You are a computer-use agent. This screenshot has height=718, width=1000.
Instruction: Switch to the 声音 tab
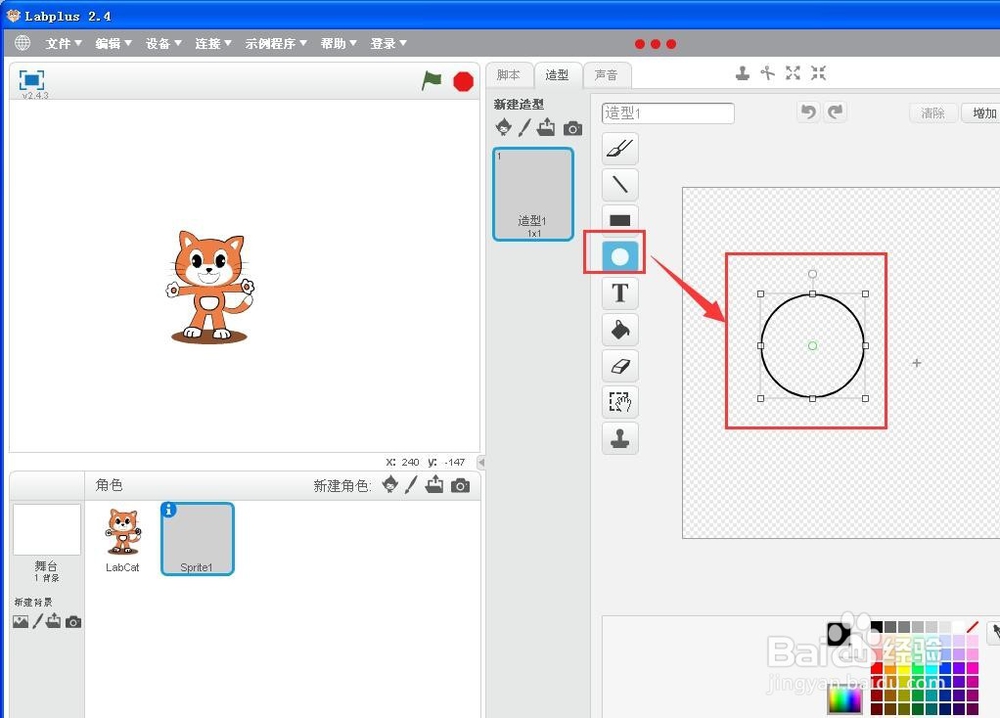pos(607,75)
